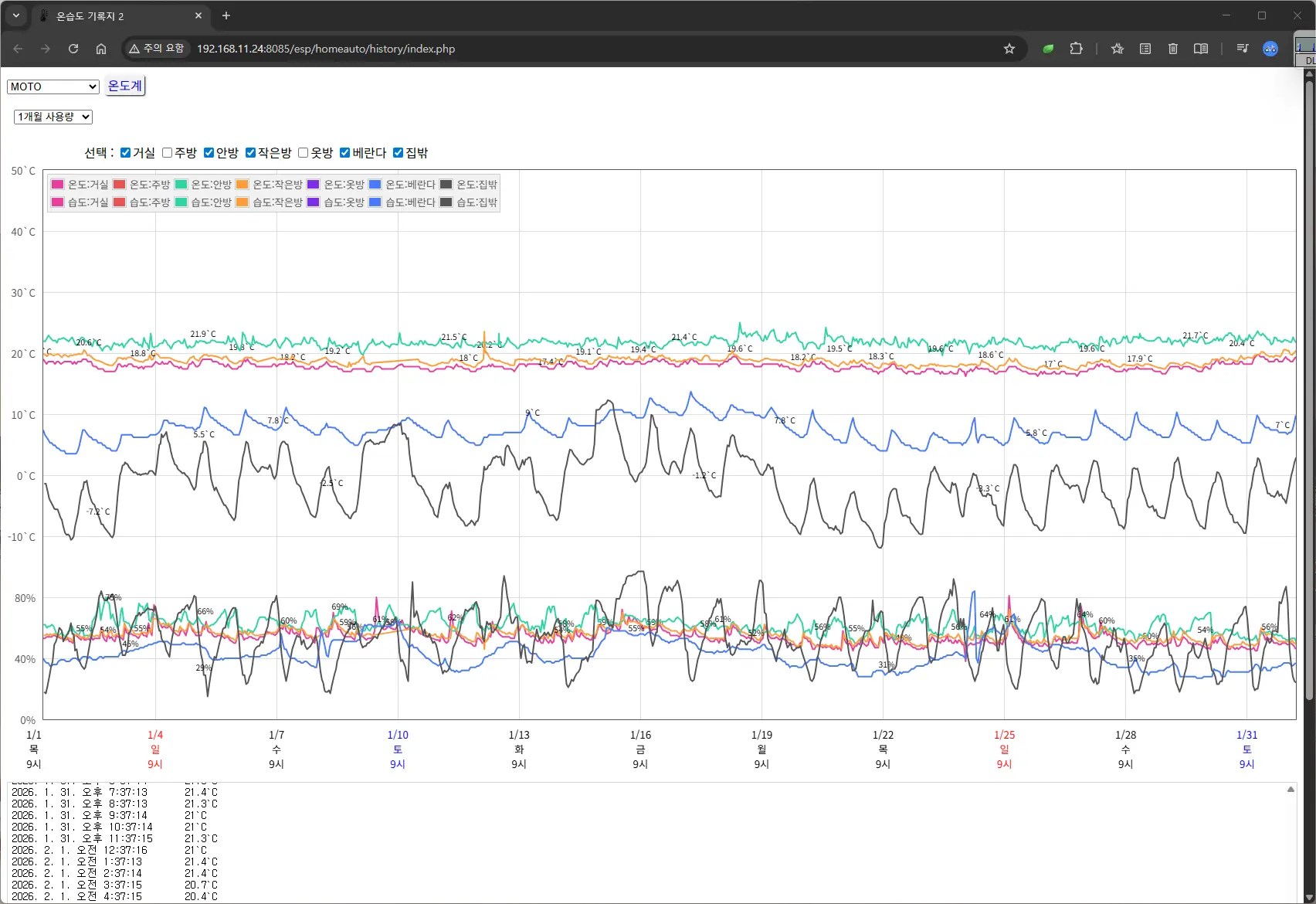Image resolution: width=1316 pixels, height=904 pixels.
Task: Click the 온도:베란다 blue legend swatch
Action: point(375,185)
